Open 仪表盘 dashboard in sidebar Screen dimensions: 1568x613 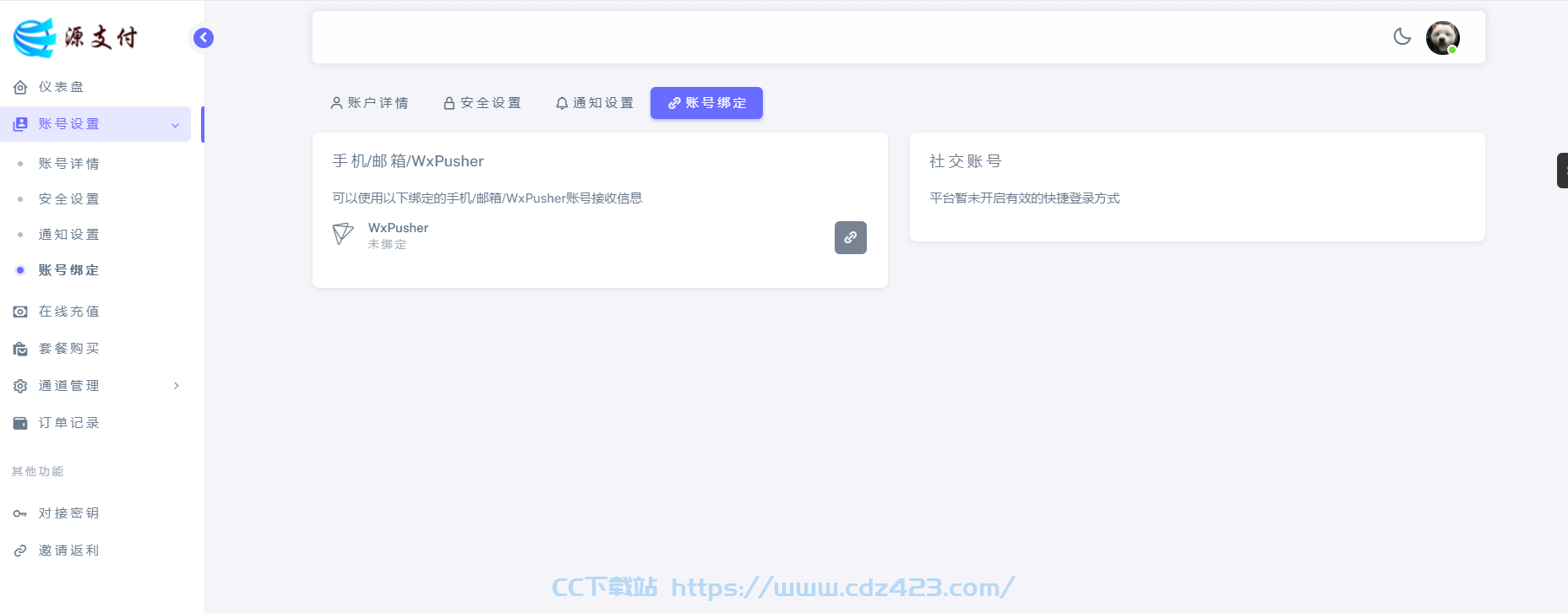click(x=95, y=87)
